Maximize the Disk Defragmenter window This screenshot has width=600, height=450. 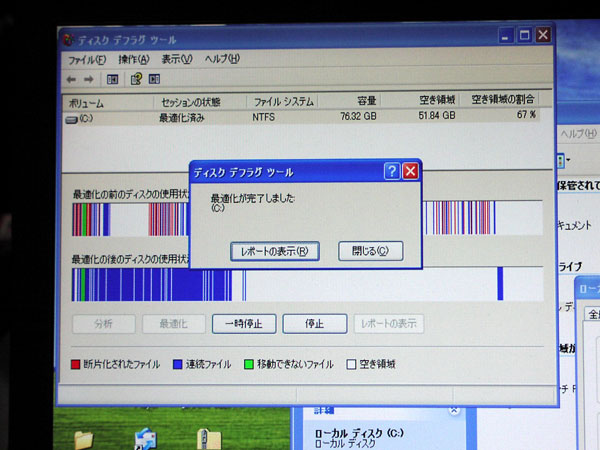524,36
